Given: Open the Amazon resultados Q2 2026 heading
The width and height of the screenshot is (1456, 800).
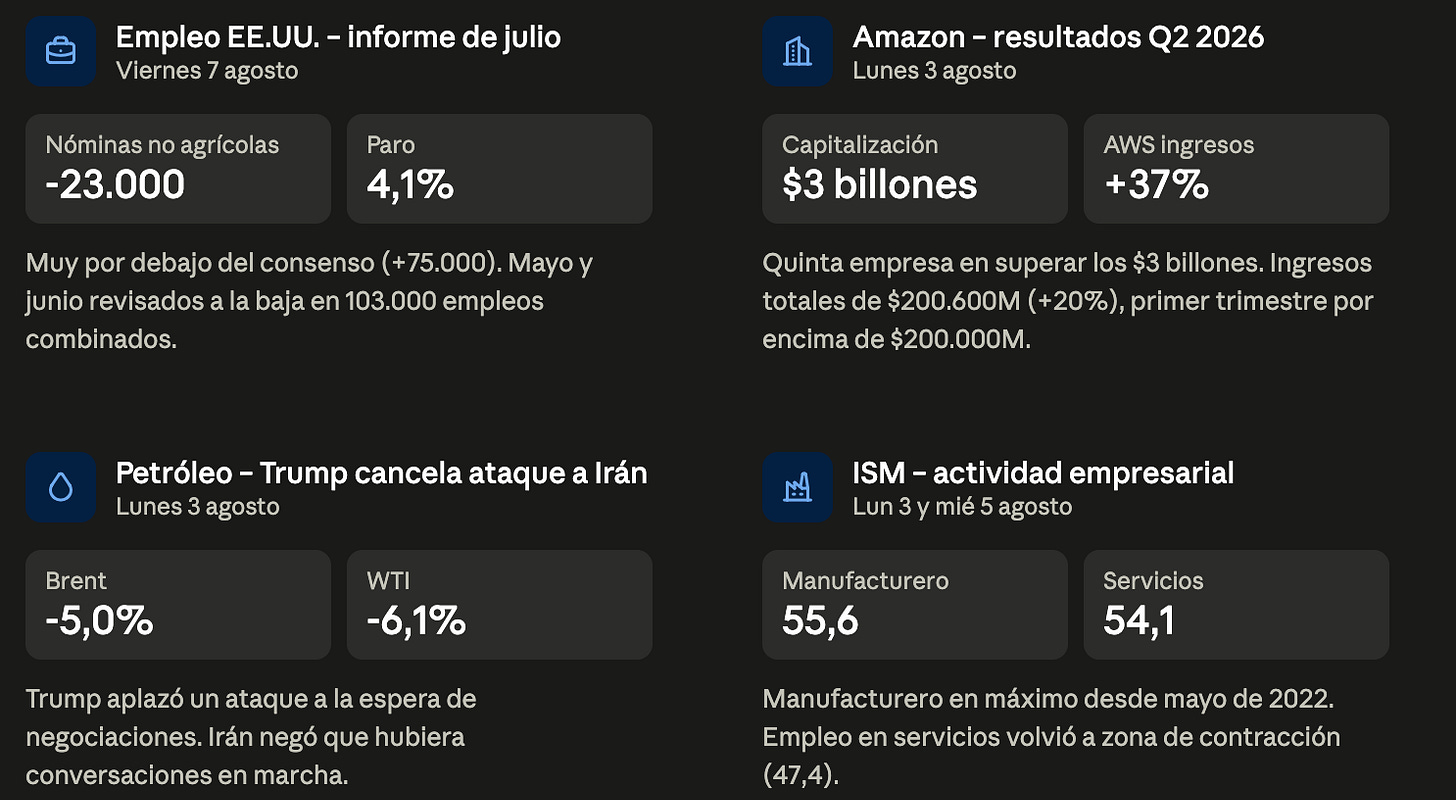Looking at the screenshot, I should [x=1058, y=37].
